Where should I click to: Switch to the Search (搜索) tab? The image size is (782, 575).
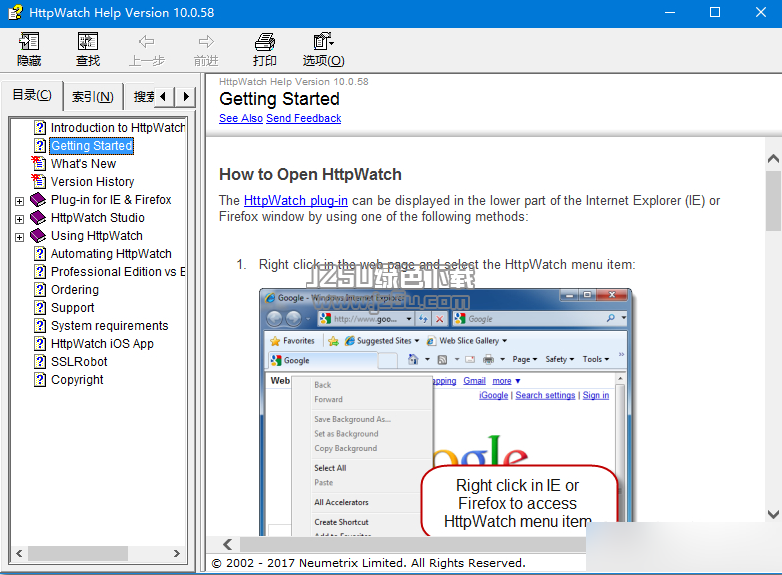pos(143,96)
